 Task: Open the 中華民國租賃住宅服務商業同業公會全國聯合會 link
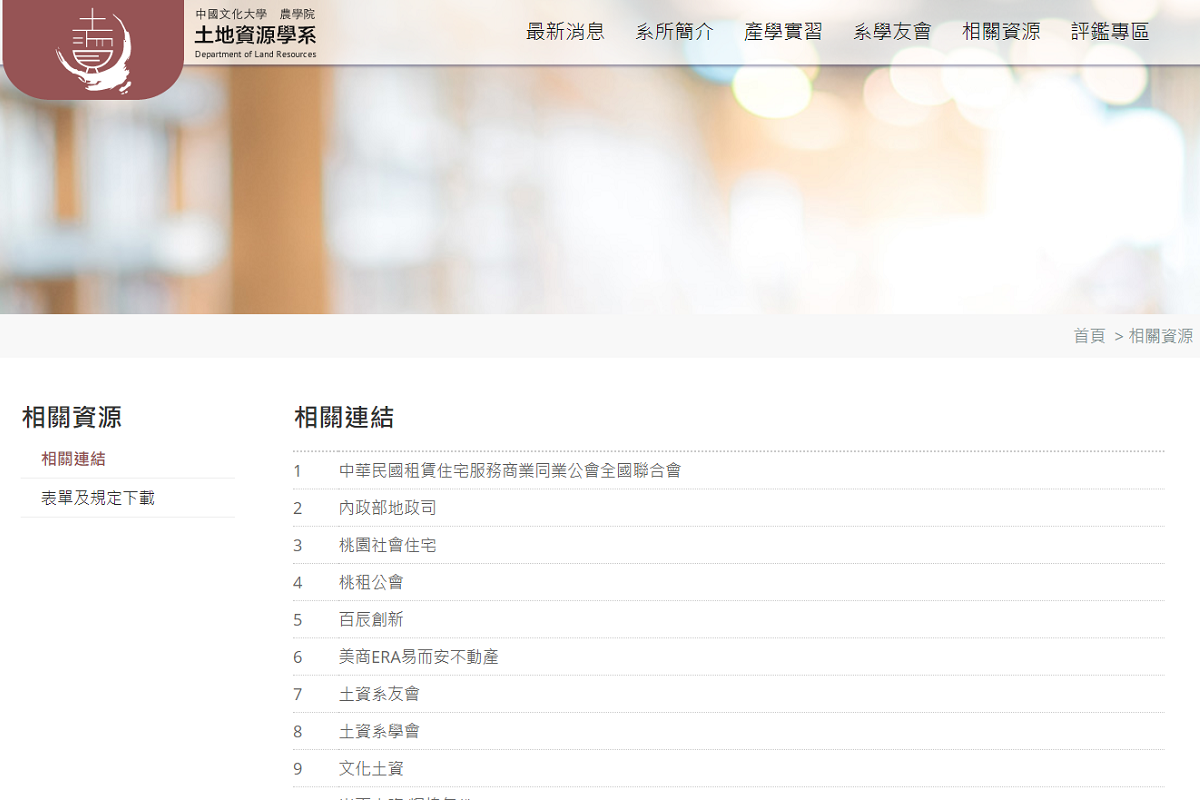(x=510, y=470)
